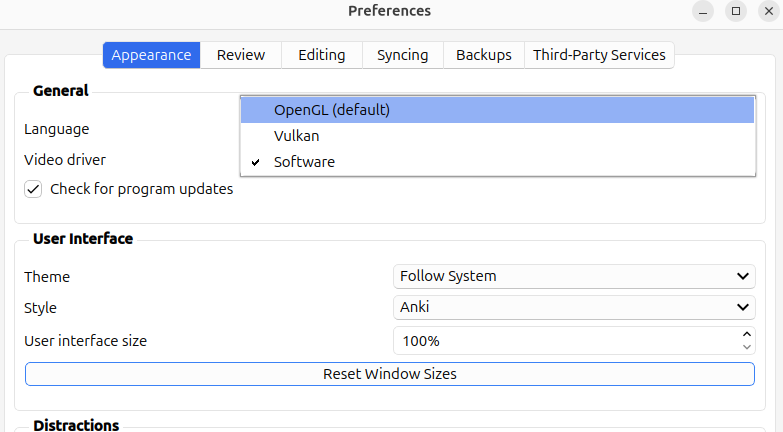Open the Backups tab
The height and width of the screenshot is (432, 783).
[x=484, y=55]
